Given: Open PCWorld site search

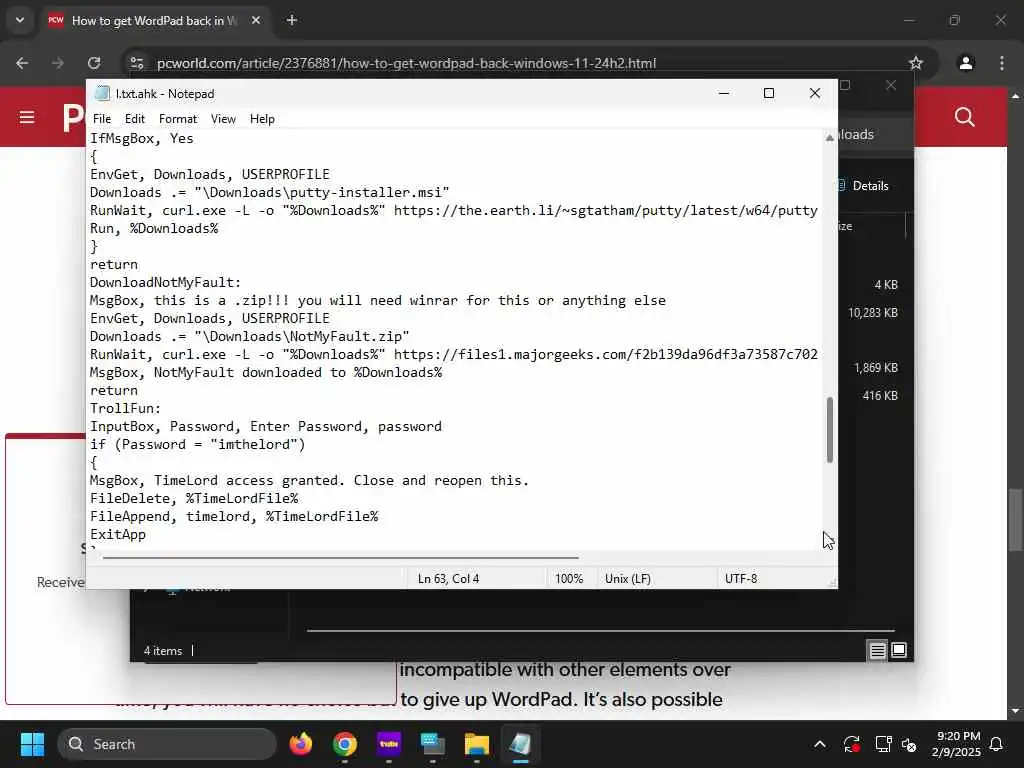Looking at the screenshot, I should click(965, 118).
